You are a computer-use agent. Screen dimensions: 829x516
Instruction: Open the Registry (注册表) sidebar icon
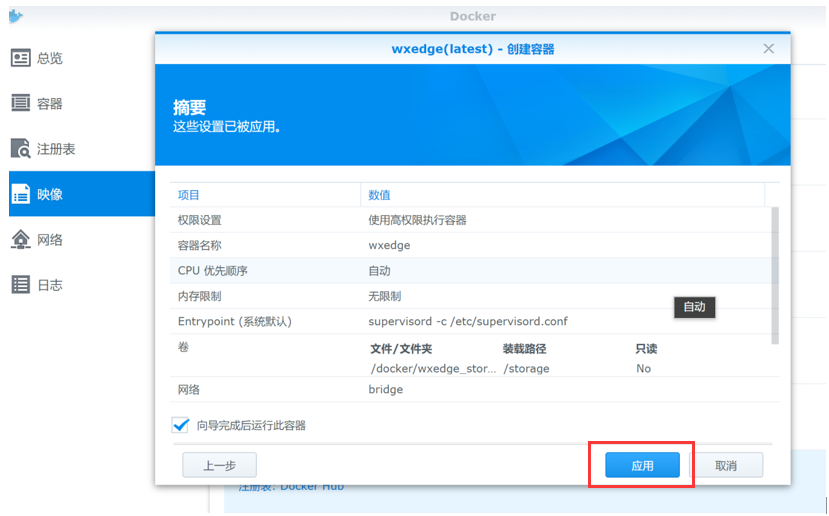(x=21, y=149)
